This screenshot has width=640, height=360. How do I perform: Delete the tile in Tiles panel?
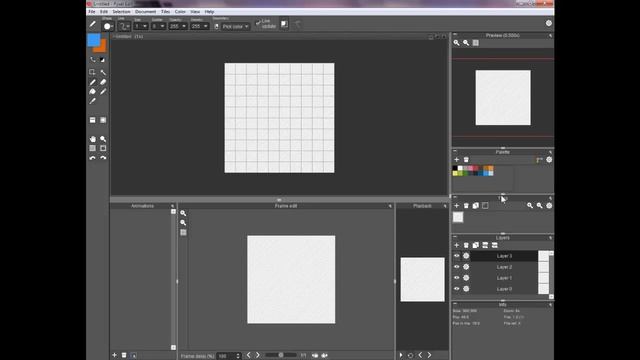point(466,206)
